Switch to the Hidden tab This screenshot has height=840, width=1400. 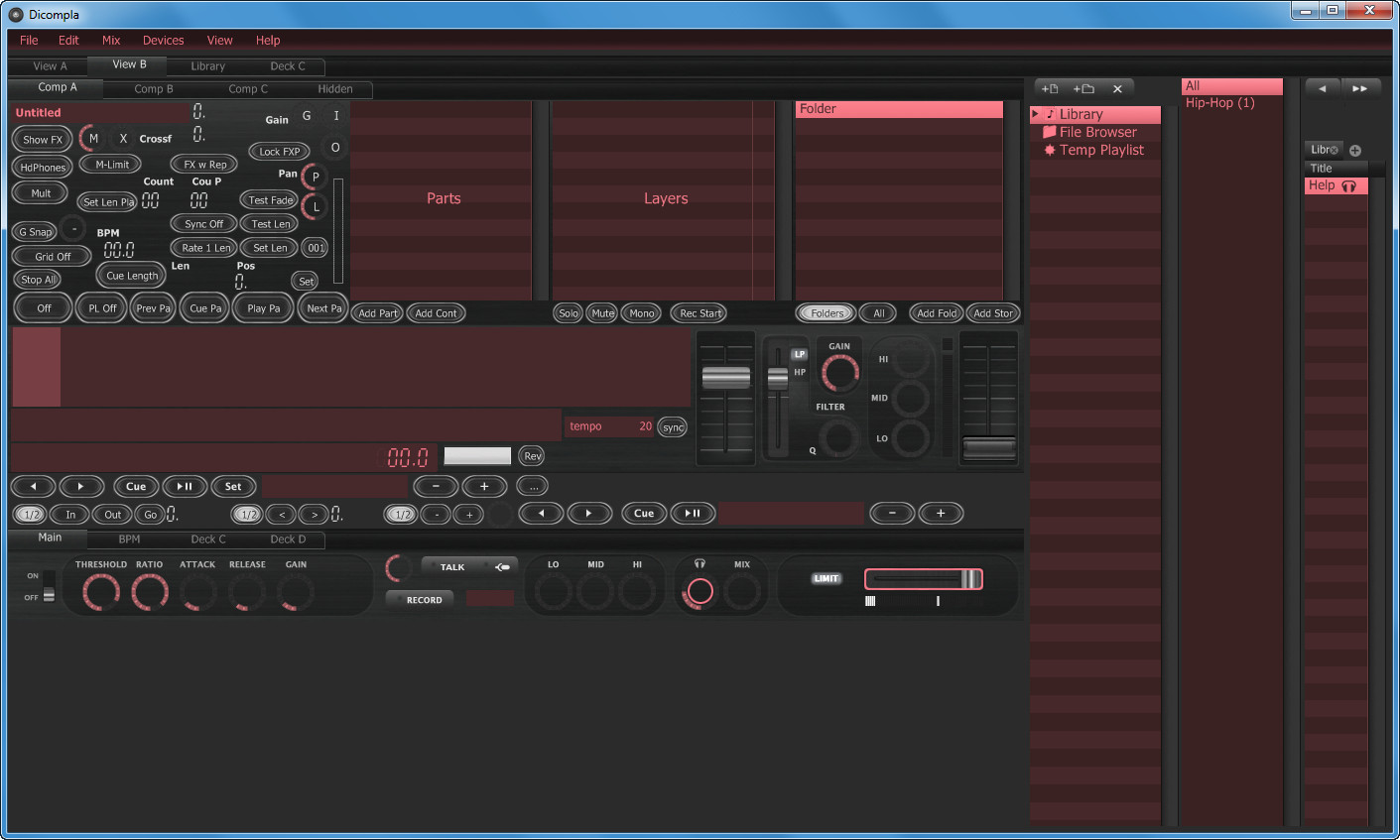pos(335,89)
